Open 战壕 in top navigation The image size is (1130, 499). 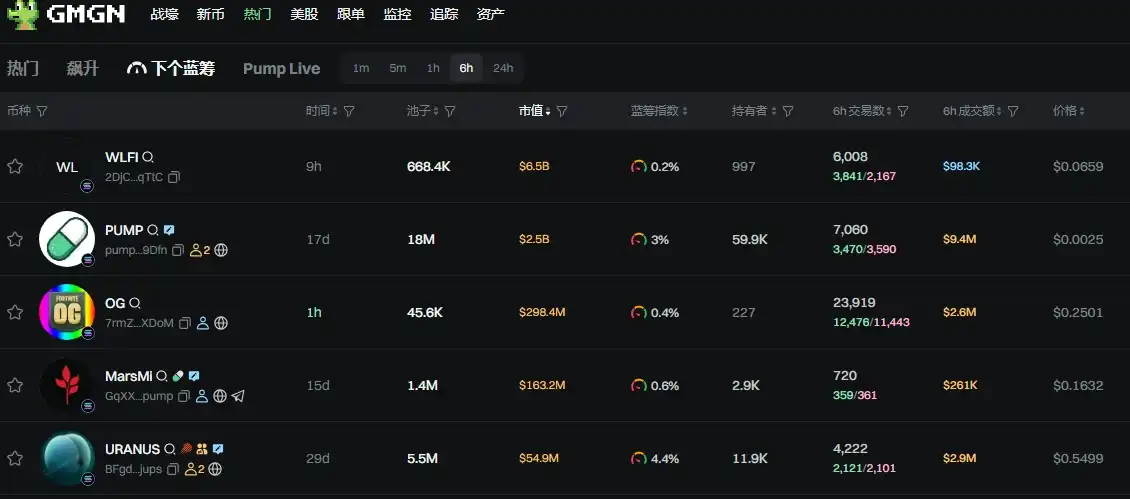(x=164, y=14)
